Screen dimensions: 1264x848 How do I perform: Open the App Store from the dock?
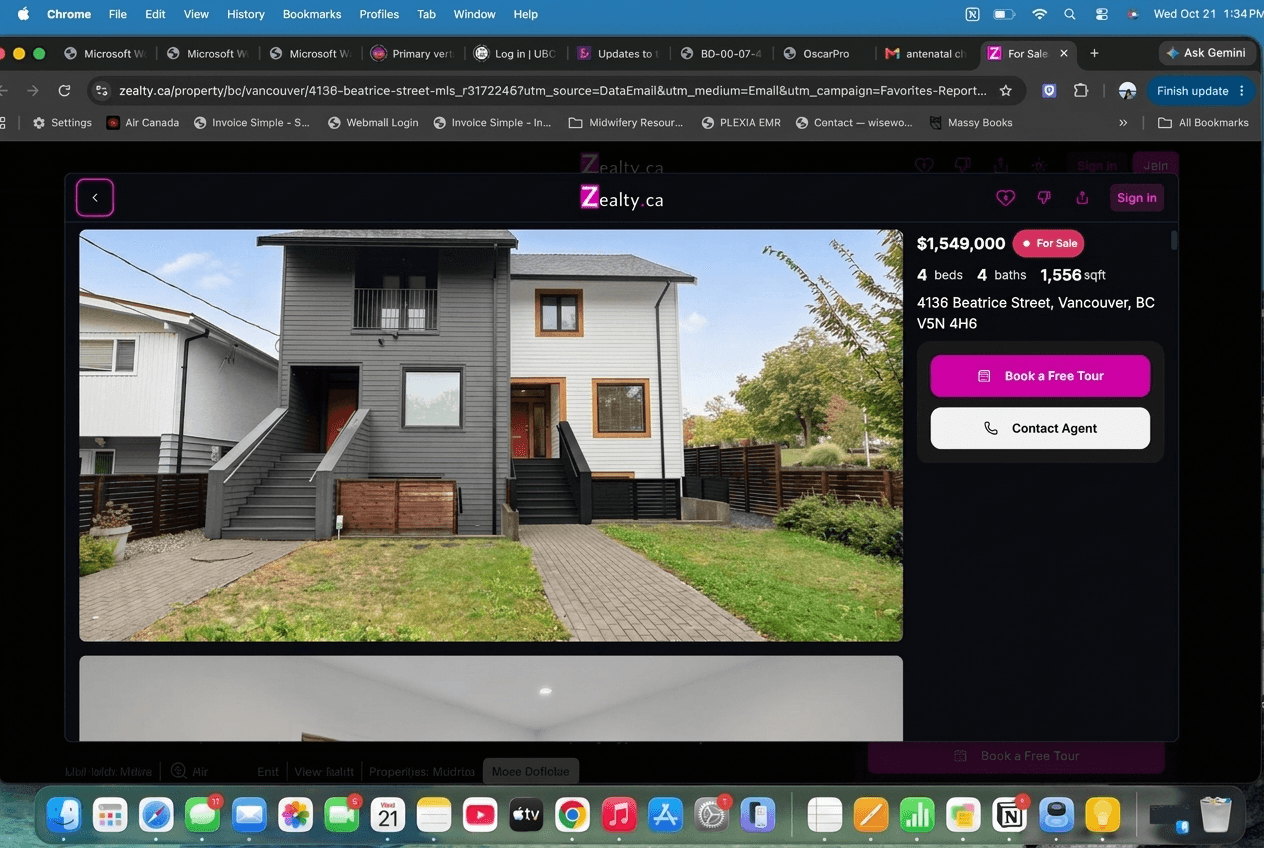(x=665, y=814)
